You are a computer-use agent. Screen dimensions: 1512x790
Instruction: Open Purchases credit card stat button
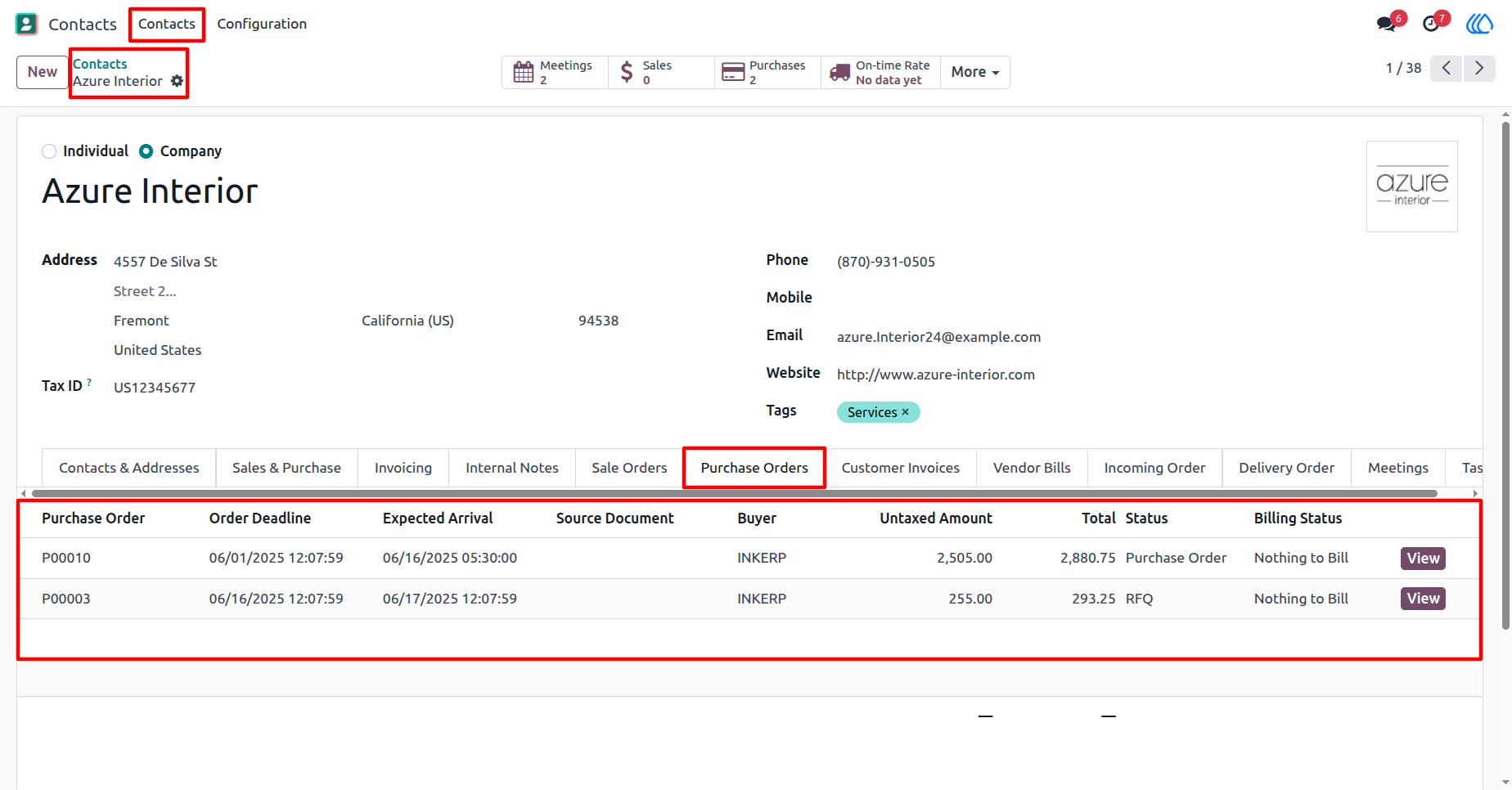[767, 72]
